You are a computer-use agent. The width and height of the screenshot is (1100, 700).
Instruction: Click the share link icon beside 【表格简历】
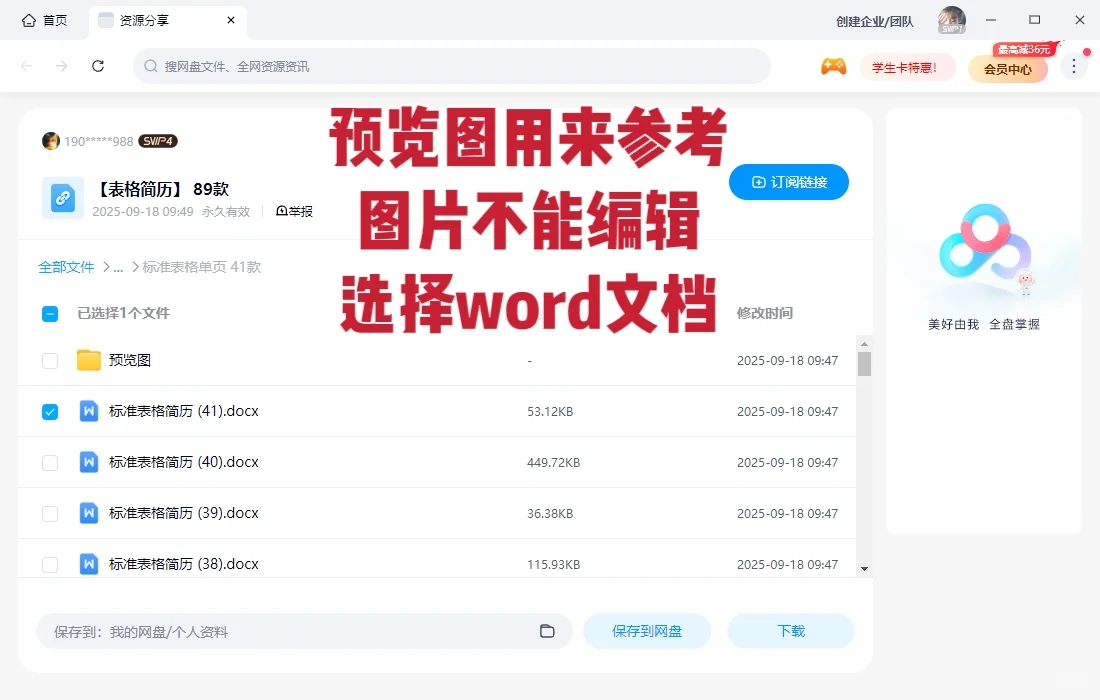point(62,198)
